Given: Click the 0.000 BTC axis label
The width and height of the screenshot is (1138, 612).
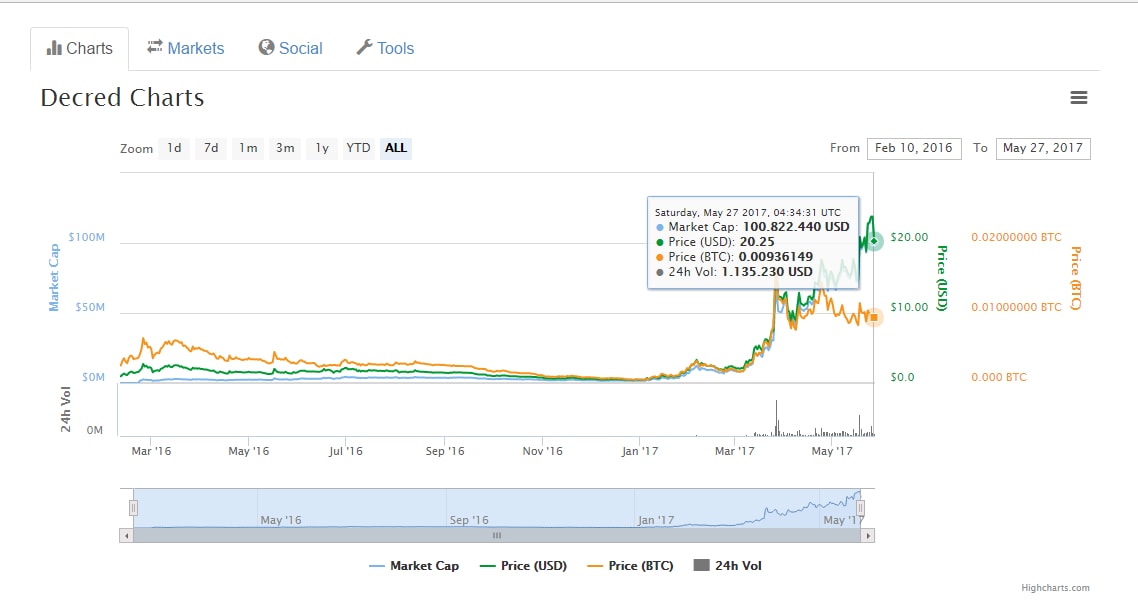Looking at the screenshot, I should pyautogui.click(x=999, y=377).
